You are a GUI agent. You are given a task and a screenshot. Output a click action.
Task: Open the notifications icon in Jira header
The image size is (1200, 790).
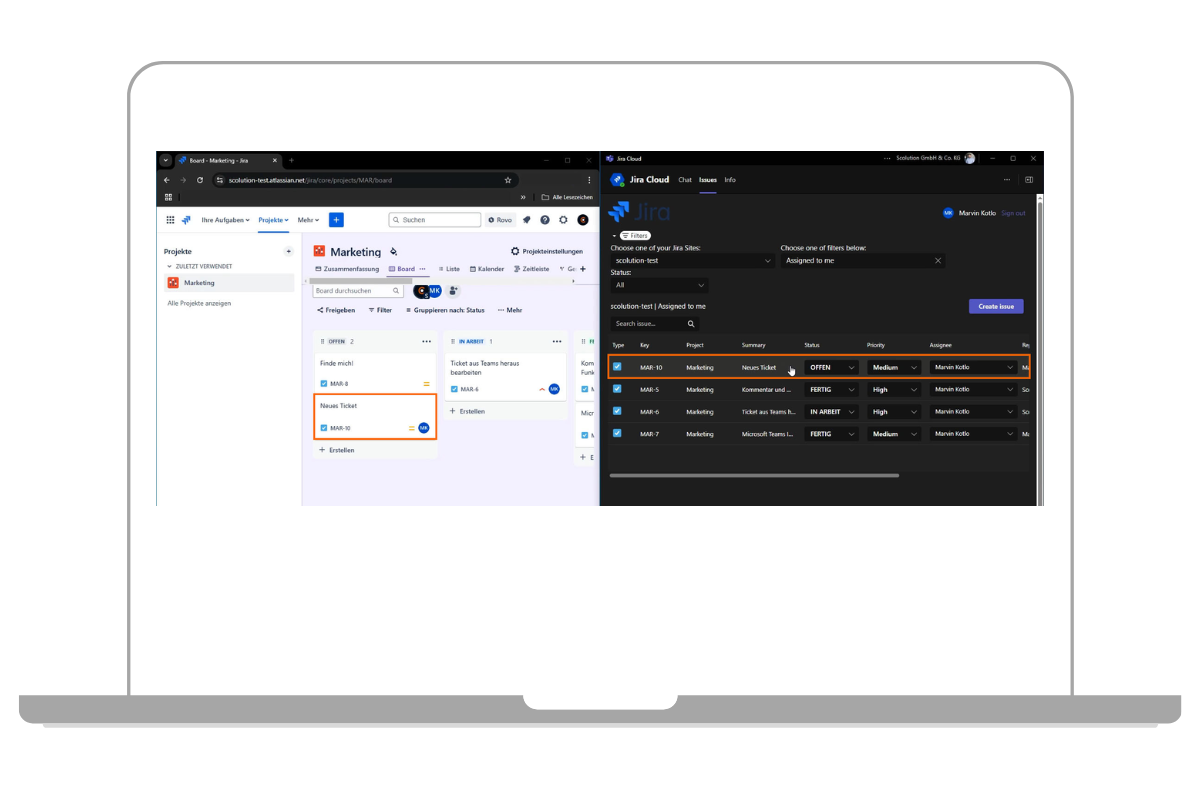click(x=527, y=220)
